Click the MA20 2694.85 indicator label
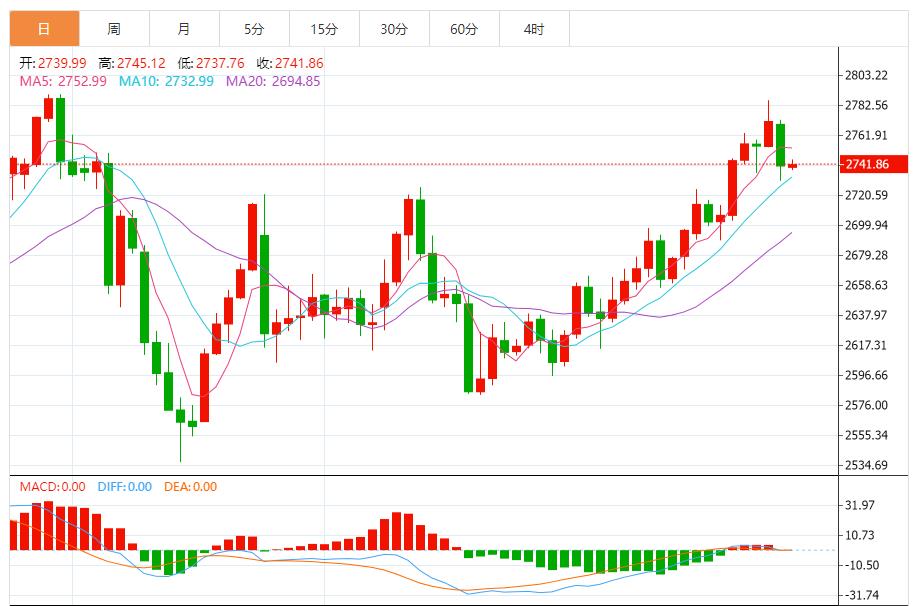 (x=273, y=81)
